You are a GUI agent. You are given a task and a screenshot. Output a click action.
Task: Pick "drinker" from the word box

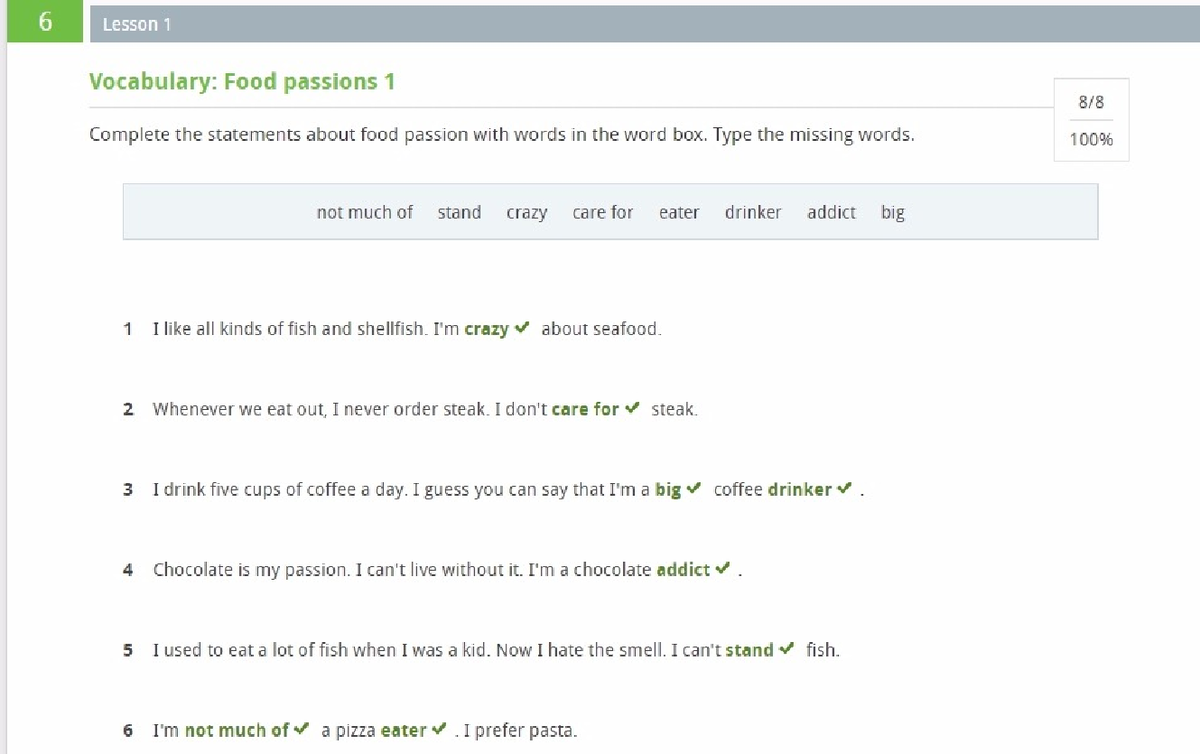(x=753, y=212)
